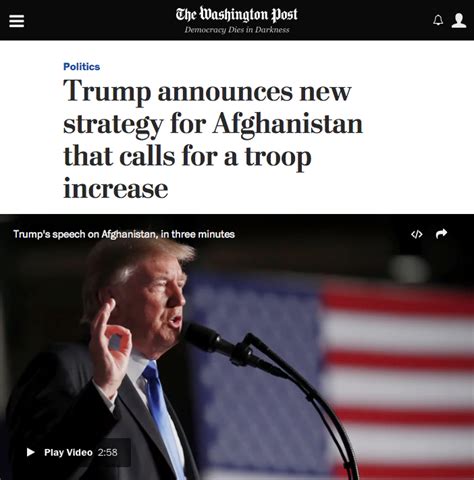Open the hamburger navigation menu
474x480 pixels.
(x=16, y=21)
